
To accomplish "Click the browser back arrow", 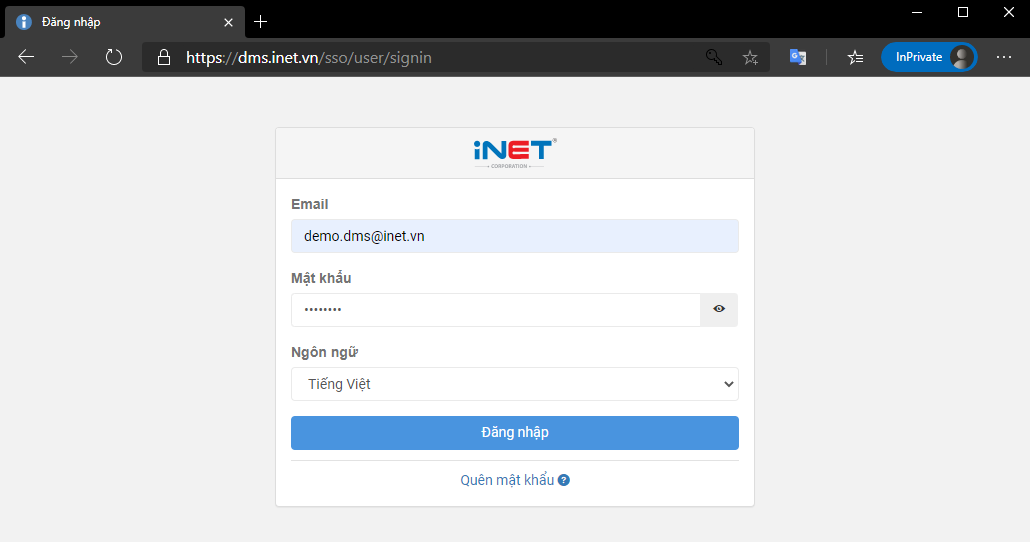I will coord(26,57).
